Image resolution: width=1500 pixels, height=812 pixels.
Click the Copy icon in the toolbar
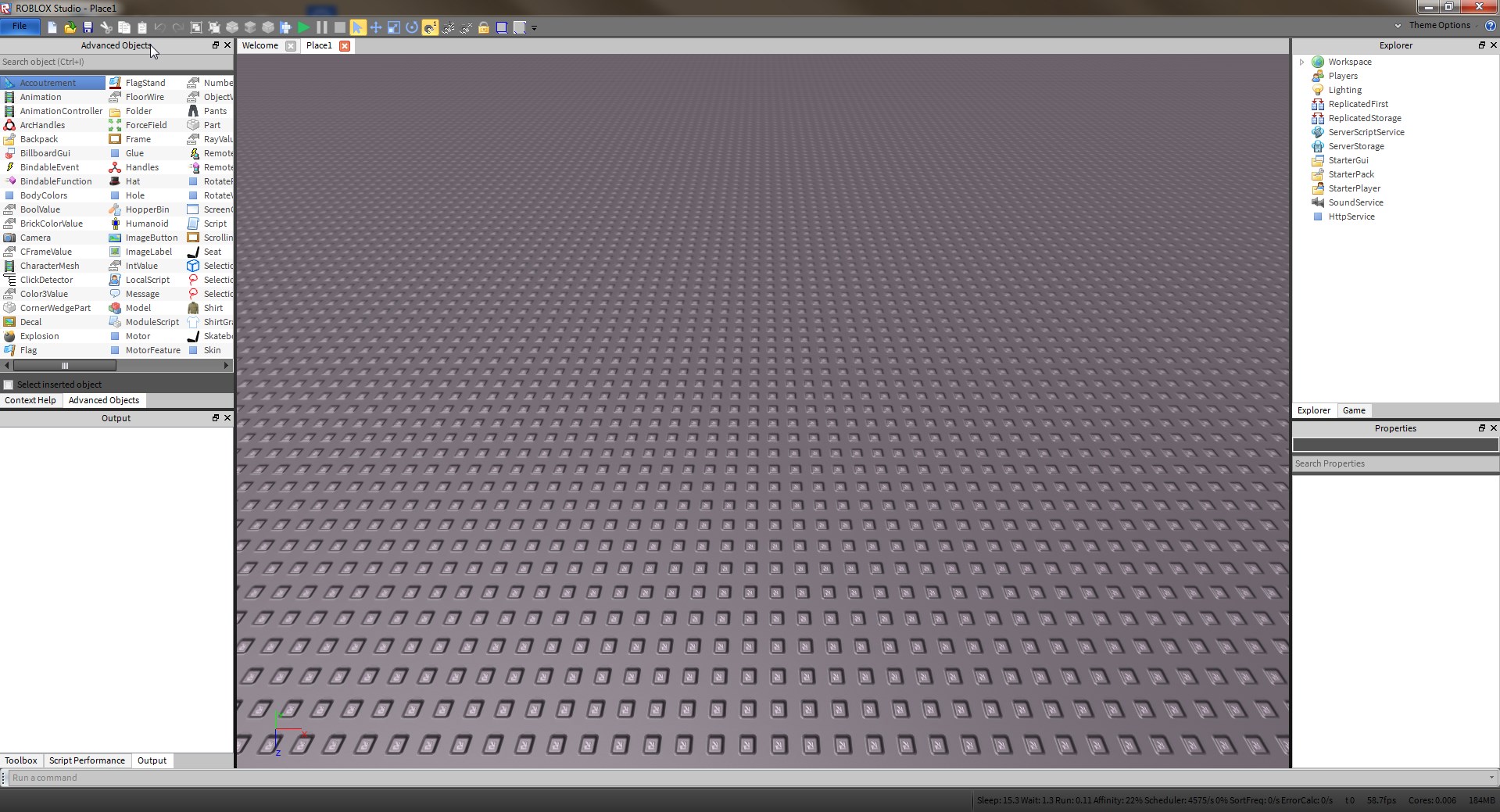tap(124, 27)
